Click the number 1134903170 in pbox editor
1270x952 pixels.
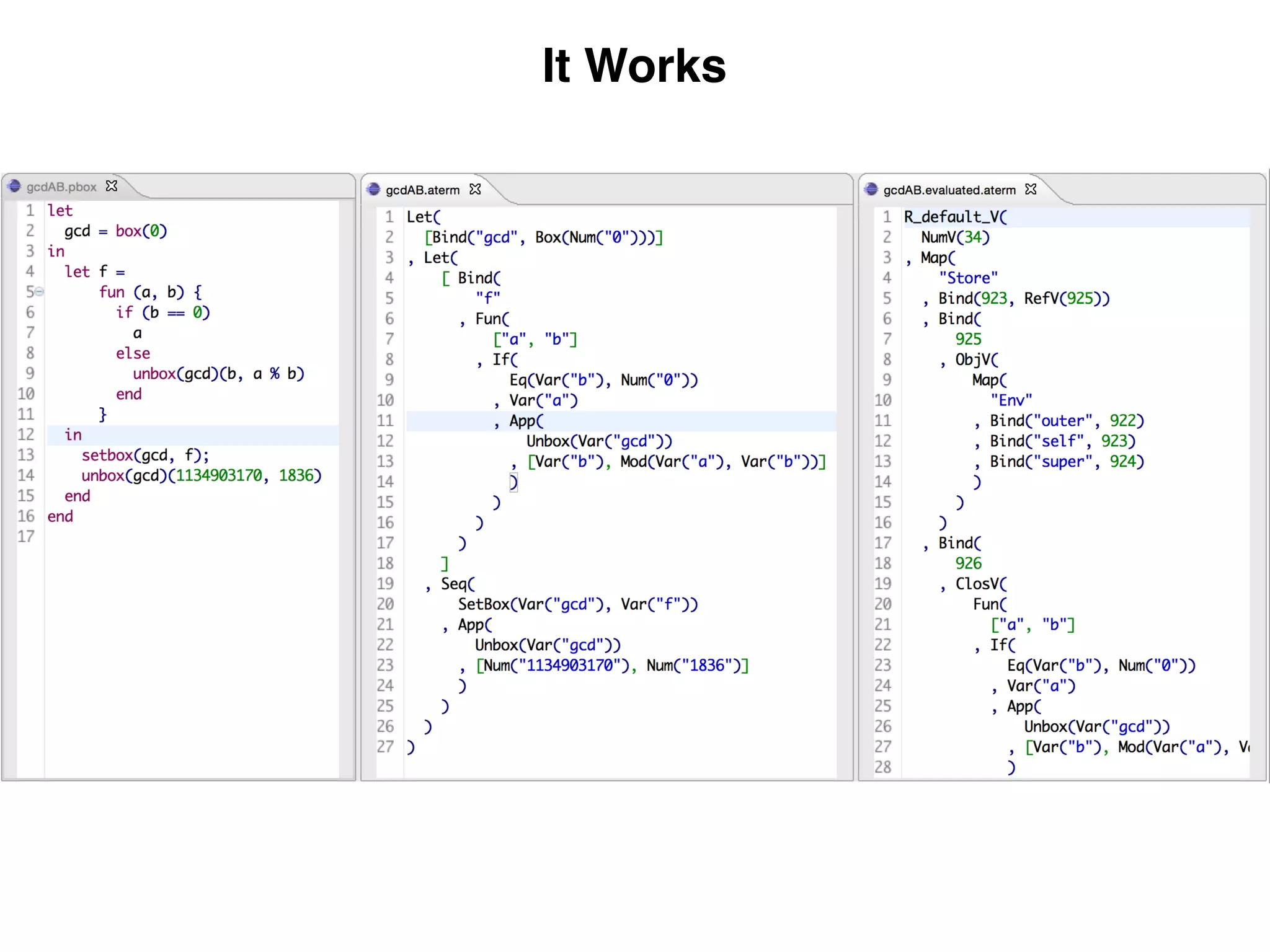(x=219, y=475)
